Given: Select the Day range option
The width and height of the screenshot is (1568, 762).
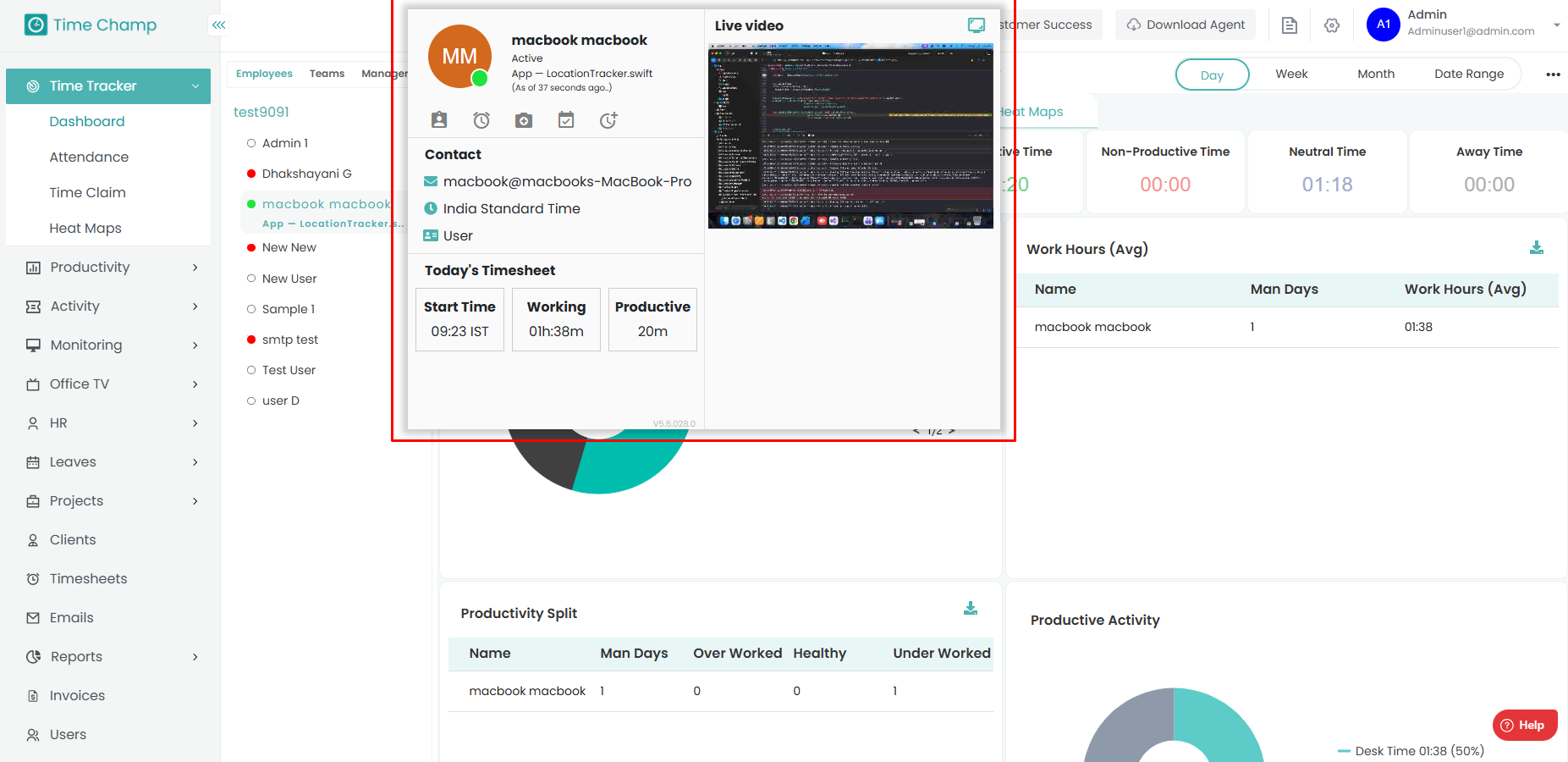Looking at the screenshot, I should click(x=1212, y=75).
